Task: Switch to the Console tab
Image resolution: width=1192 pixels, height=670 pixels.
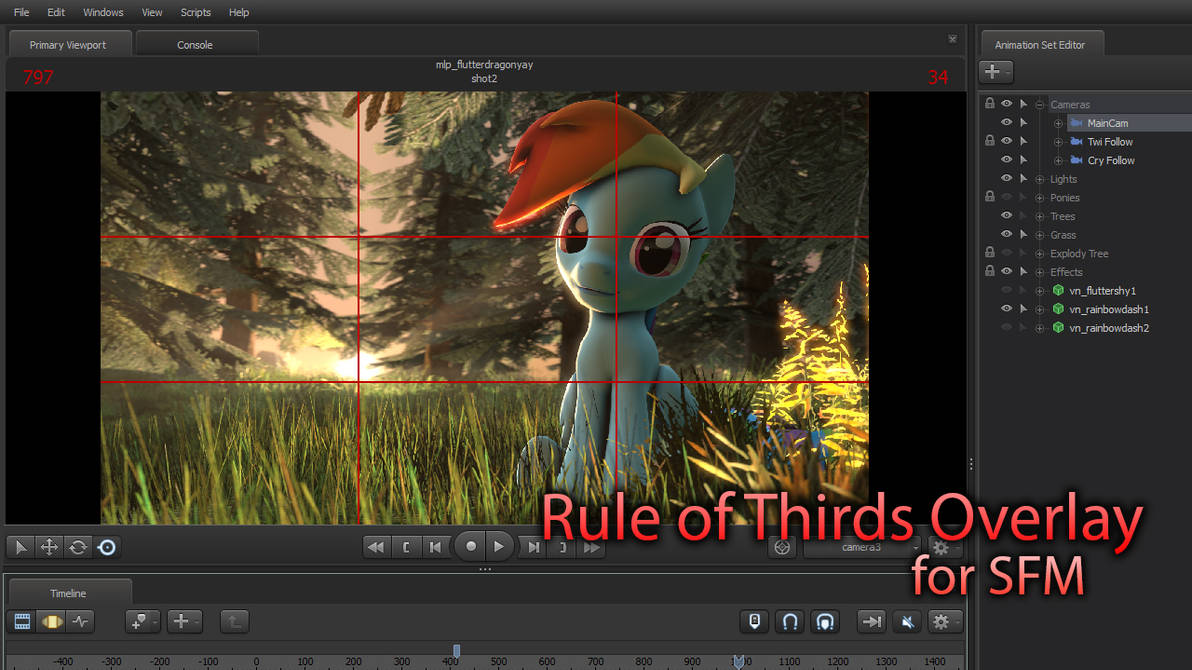Action: pos(195,44)
